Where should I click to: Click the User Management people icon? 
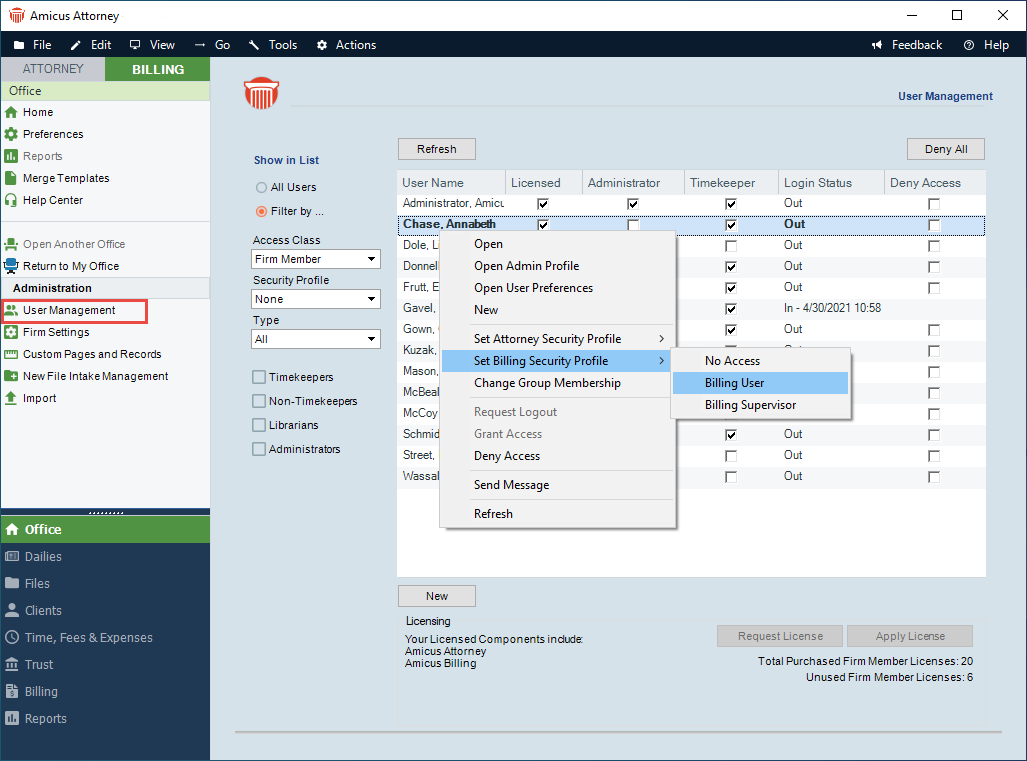point(11,310)
